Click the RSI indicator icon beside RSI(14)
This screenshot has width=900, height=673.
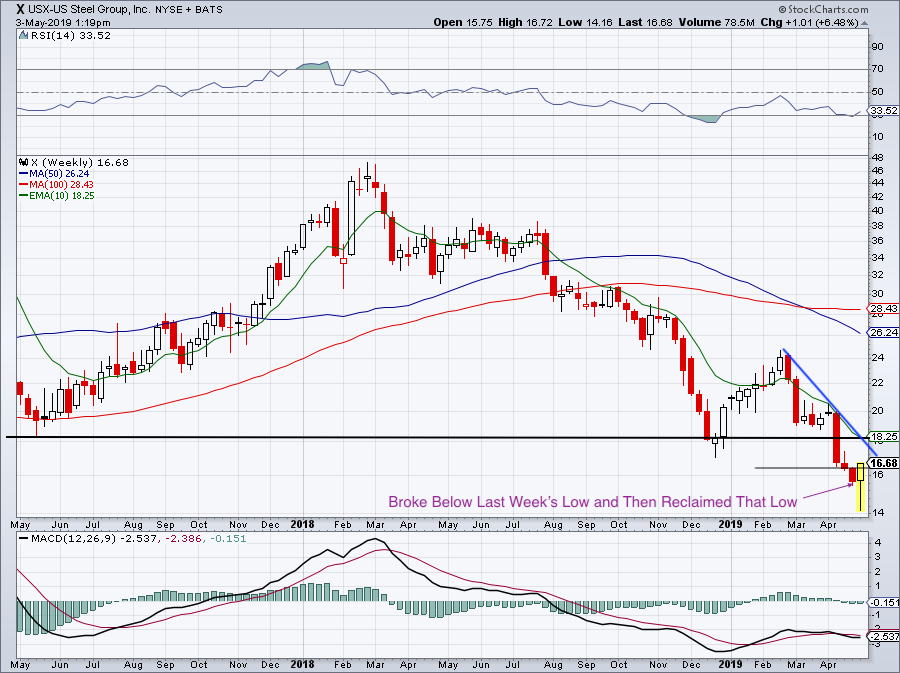(23, 35)
